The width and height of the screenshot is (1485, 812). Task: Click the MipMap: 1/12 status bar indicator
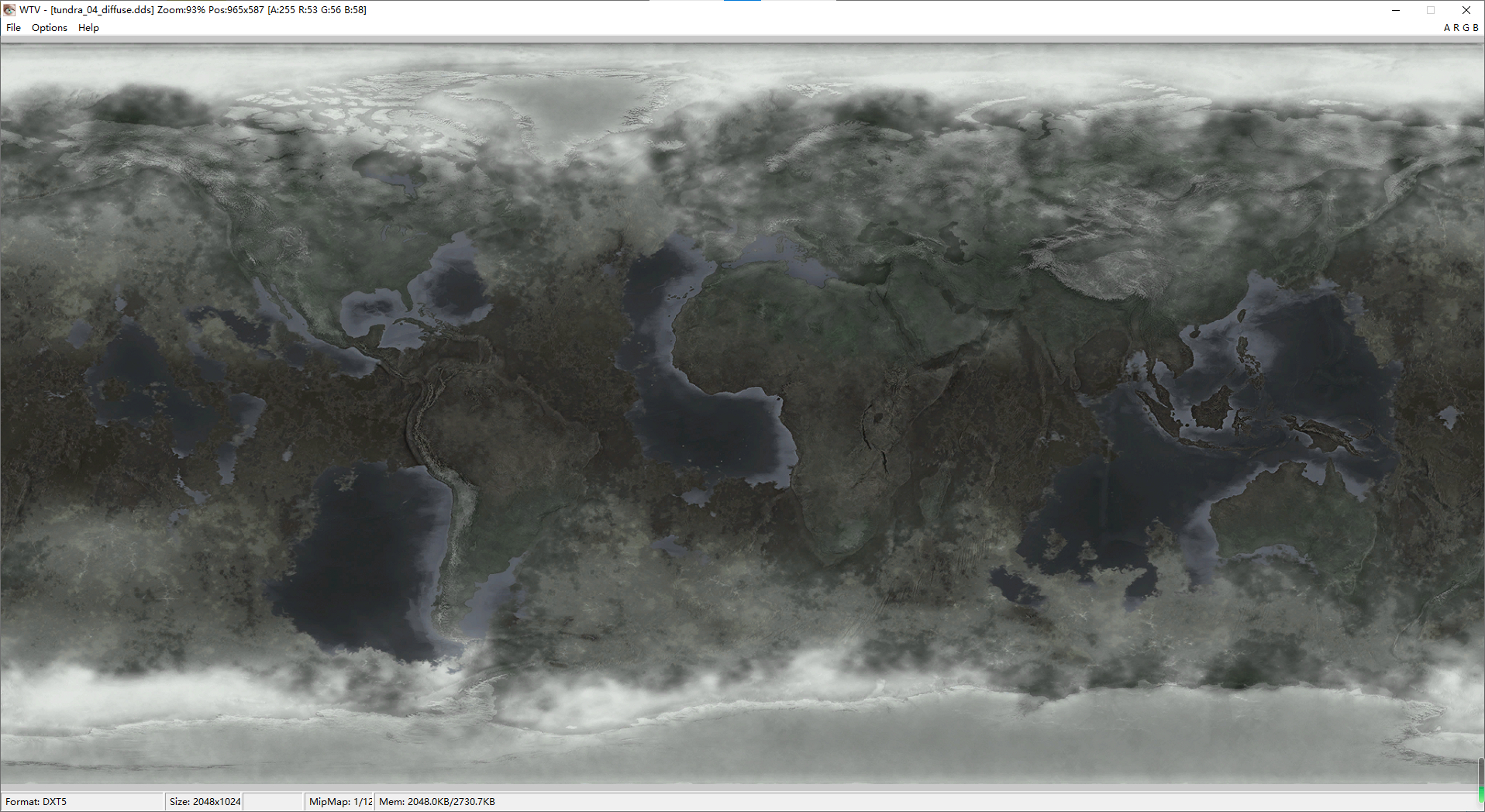tap(338, 801)
